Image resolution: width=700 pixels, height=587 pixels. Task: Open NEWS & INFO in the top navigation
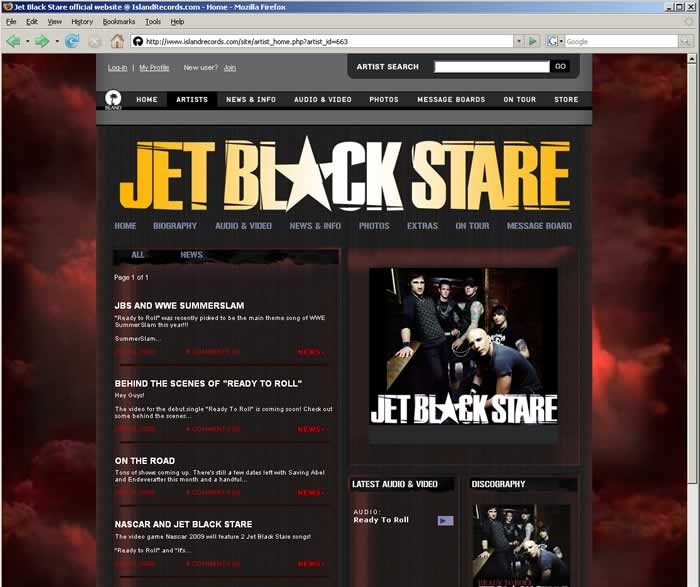pyautogui.click(x=251, y=100)
